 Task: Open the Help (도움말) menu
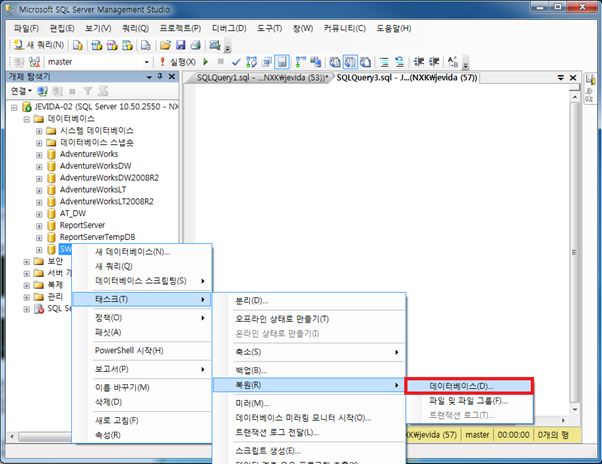[x=394, y=28]
